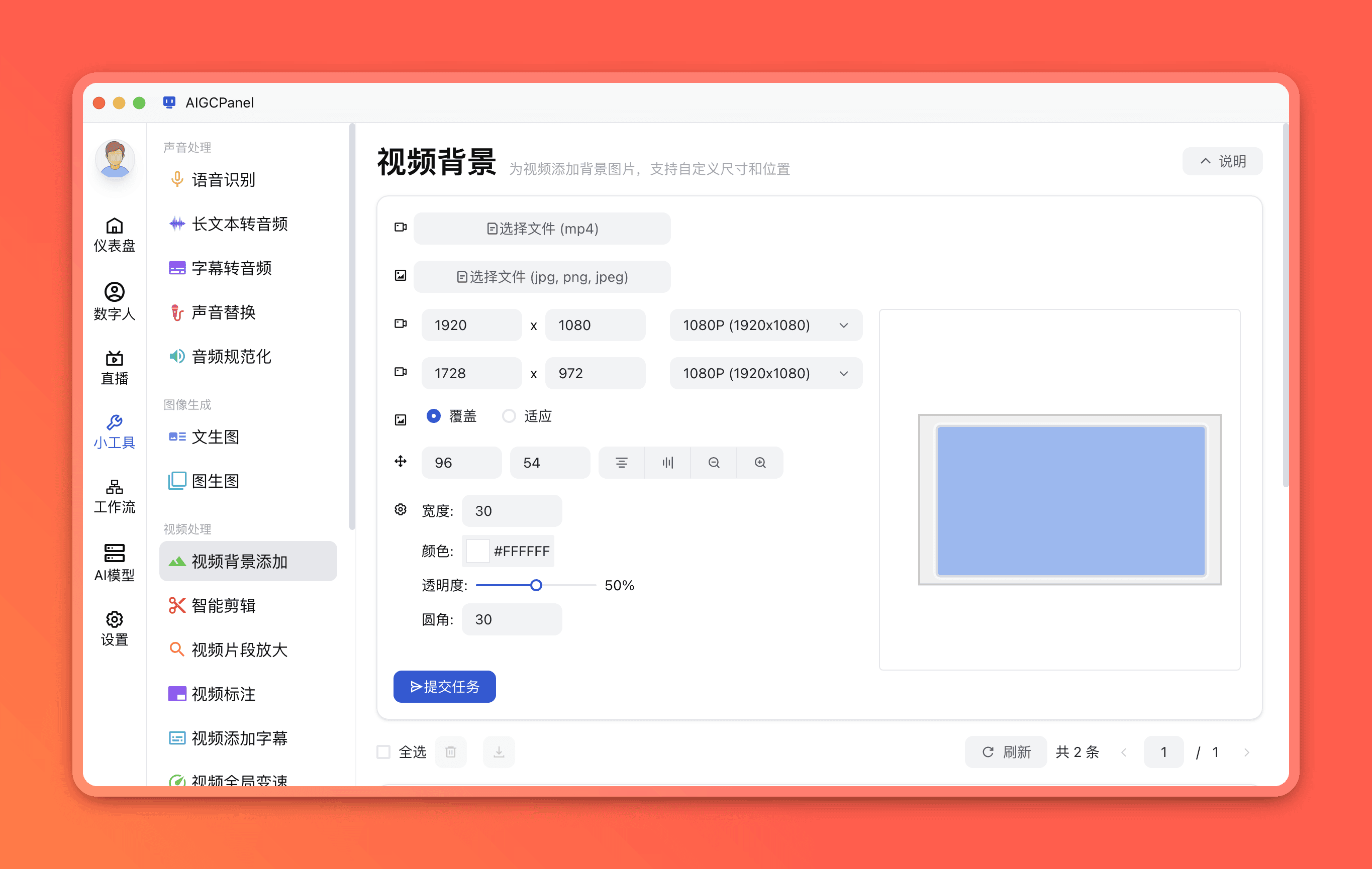Open 图生图 image to image tool
1372x869 pixels.
tap(248, 481)
